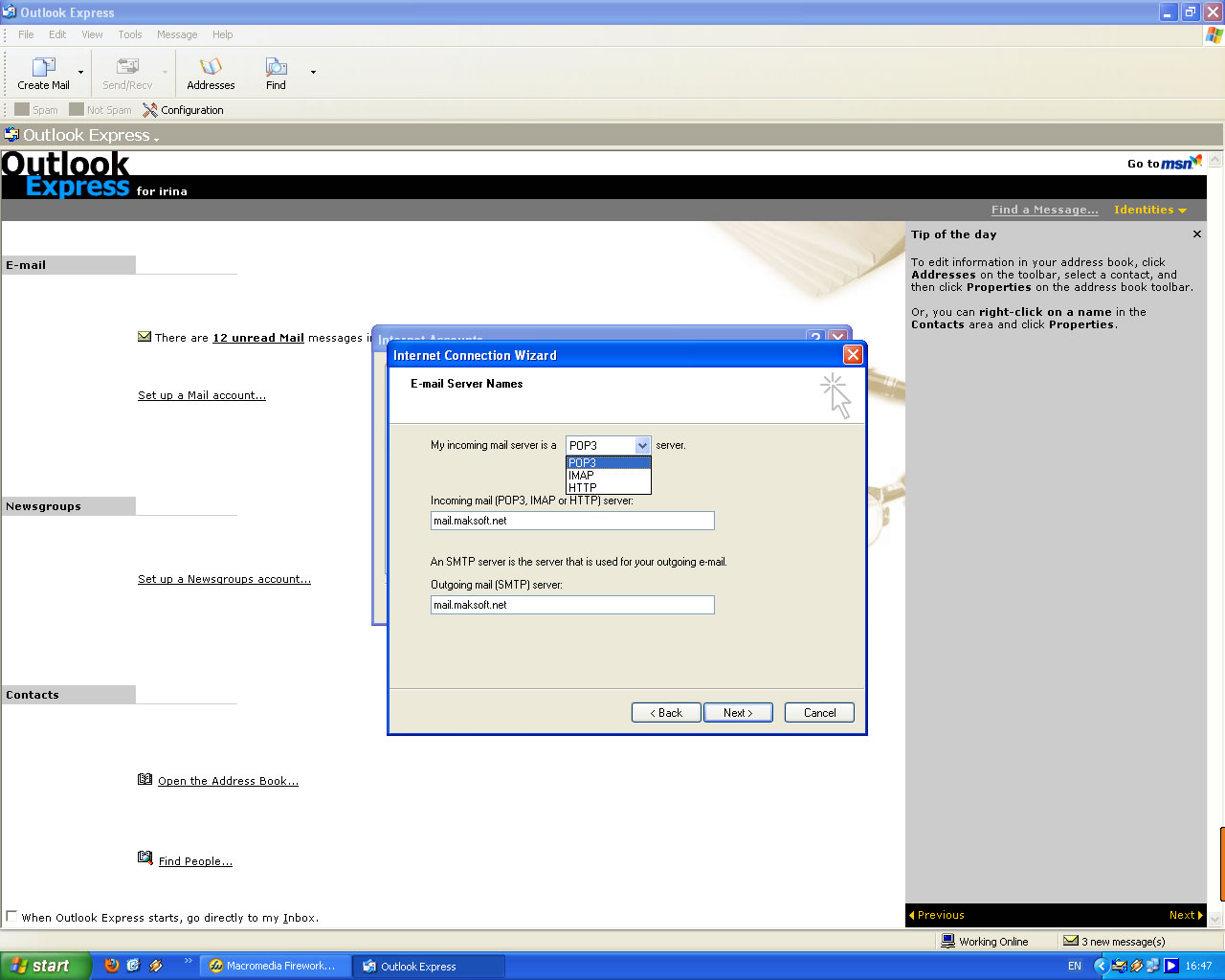Click the Start button
The width and height of the screenshot is (1225, 980).
tap(46, 966)
